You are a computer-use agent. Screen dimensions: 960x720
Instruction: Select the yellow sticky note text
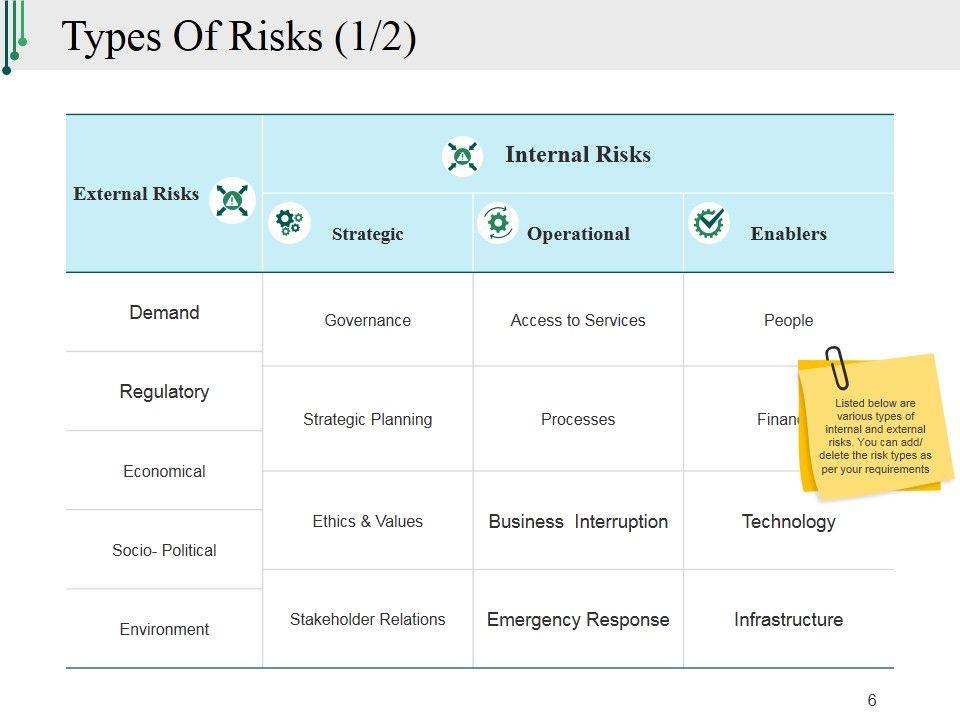(x=874, y=436)
